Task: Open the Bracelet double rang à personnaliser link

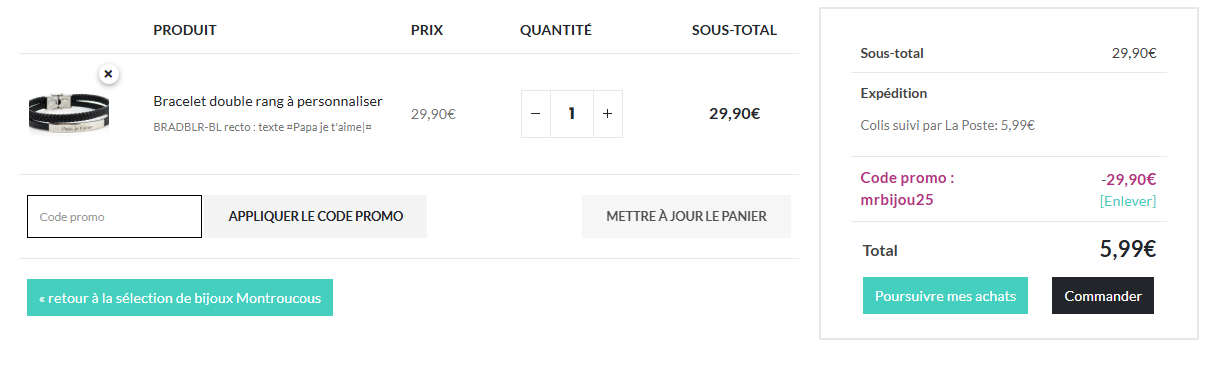Action: click(268, 101)
